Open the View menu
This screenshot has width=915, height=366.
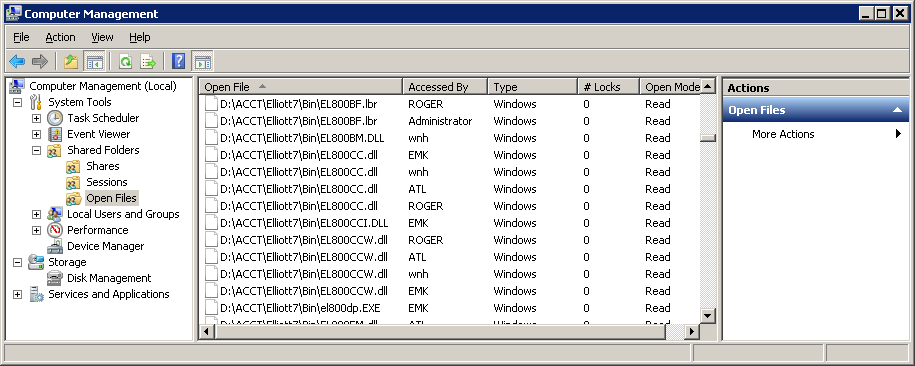point(102,37)
